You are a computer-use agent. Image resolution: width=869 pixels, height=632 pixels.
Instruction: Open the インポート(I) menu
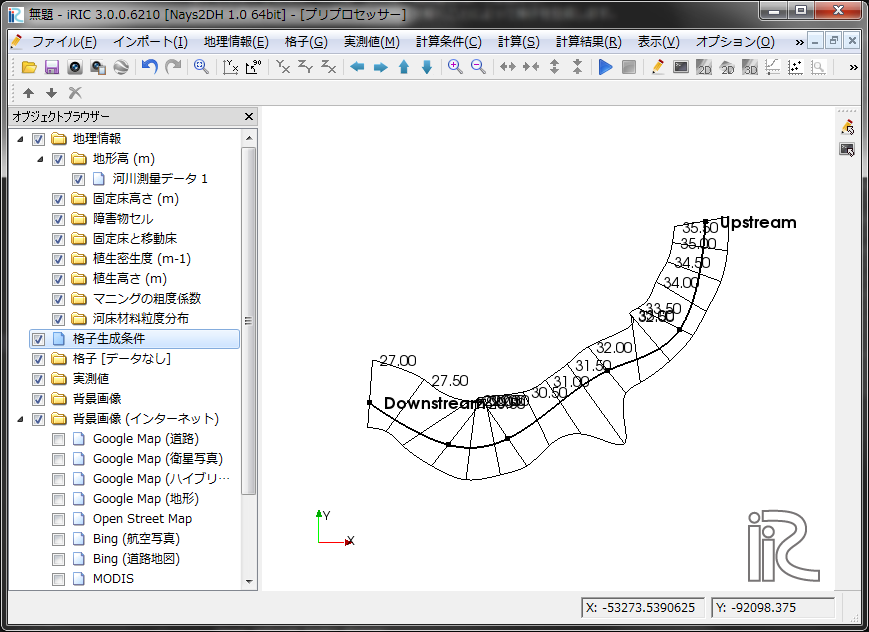click(150, 42)
